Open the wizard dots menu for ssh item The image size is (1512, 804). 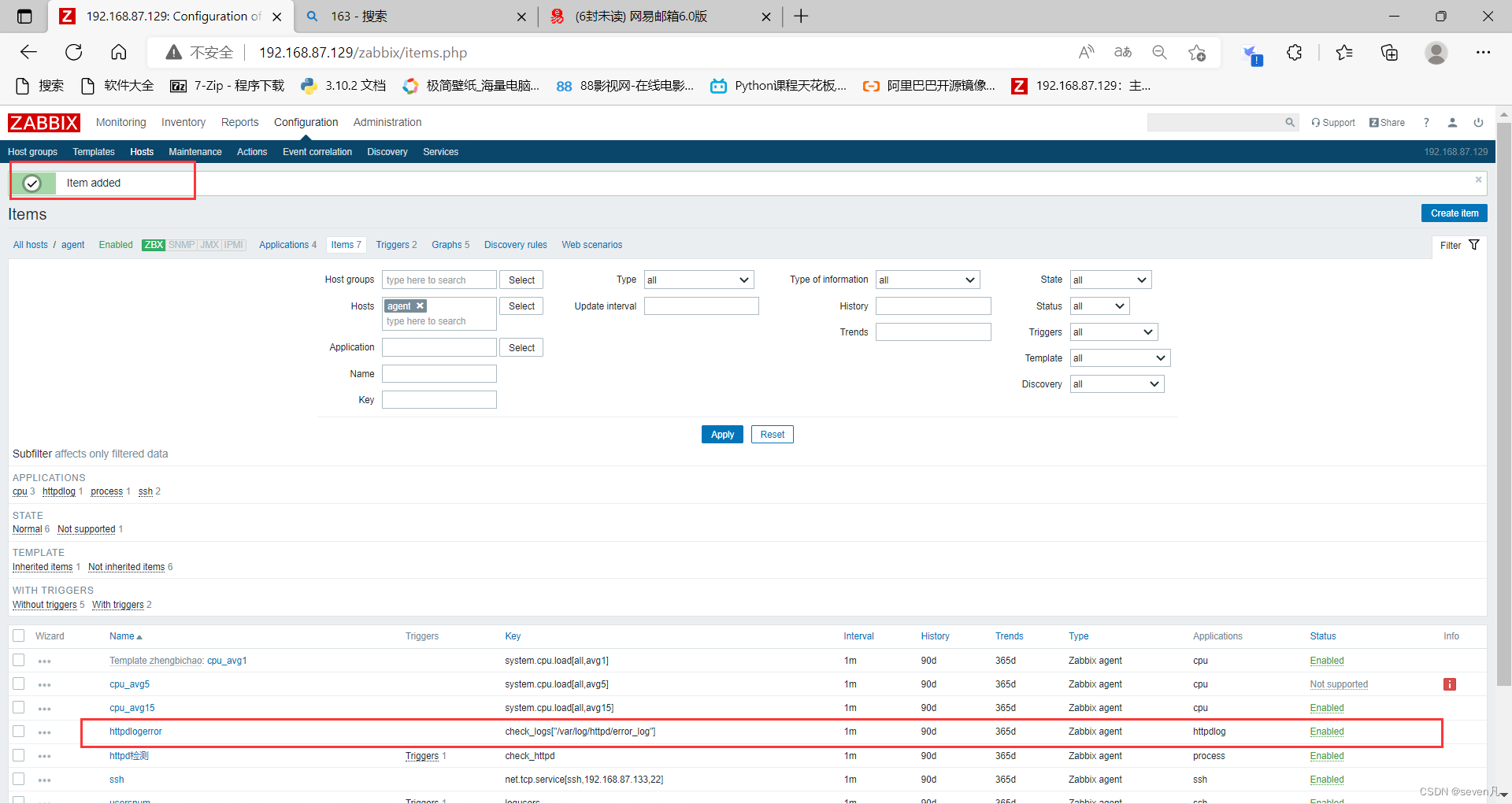[x=44, y=780]
